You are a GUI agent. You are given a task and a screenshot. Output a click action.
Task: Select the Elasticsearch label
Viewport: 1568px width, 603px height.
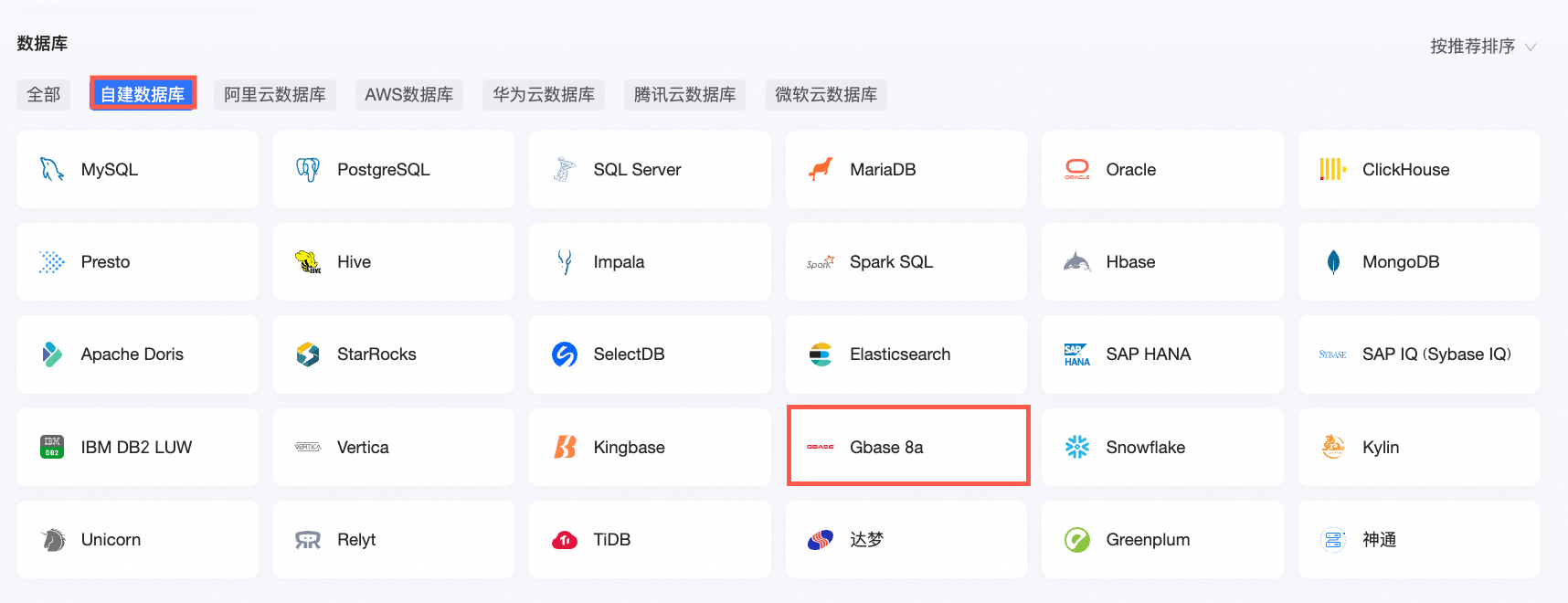click(900, 354)
